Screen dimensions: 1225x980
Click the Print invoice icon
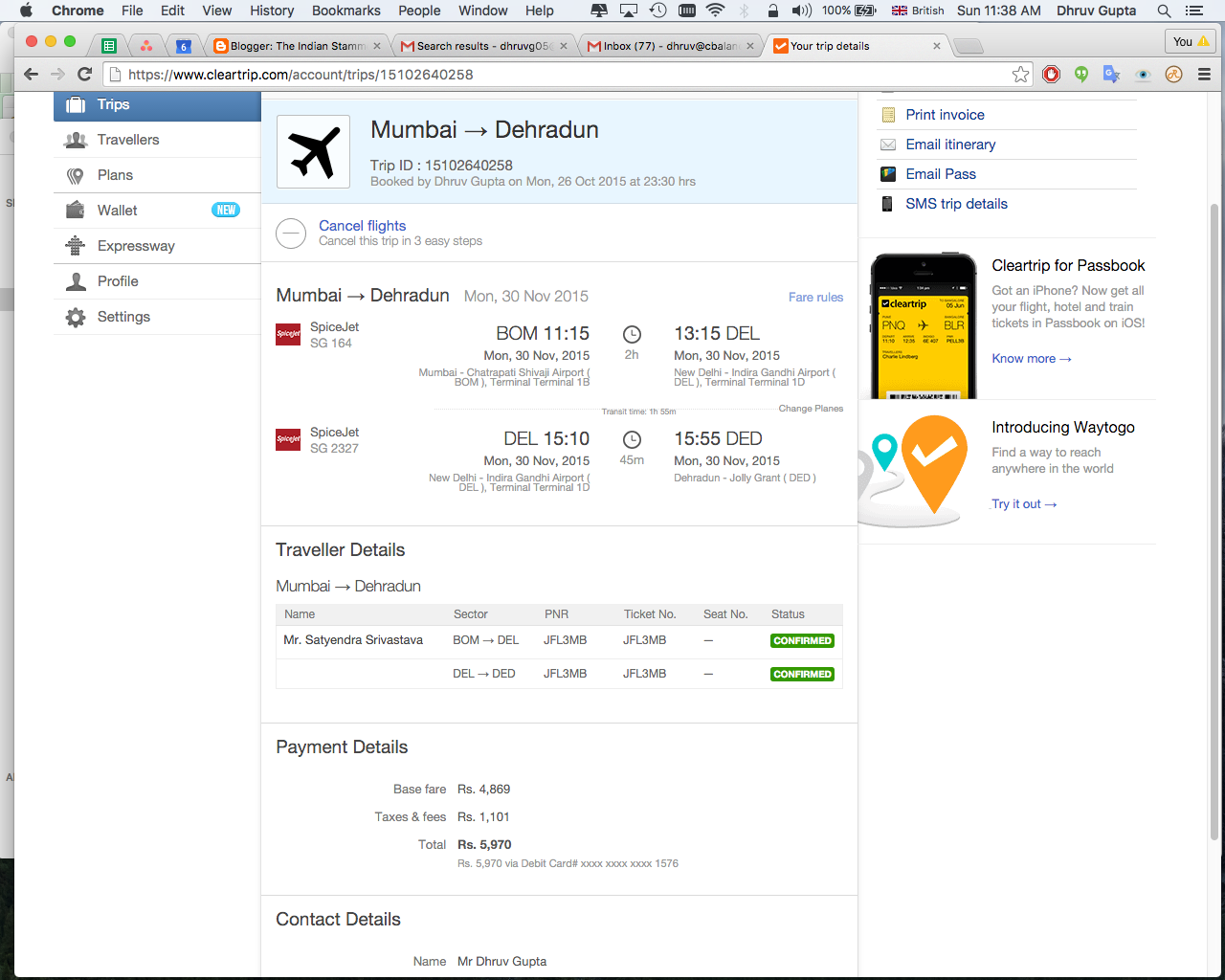click(888, 115)
